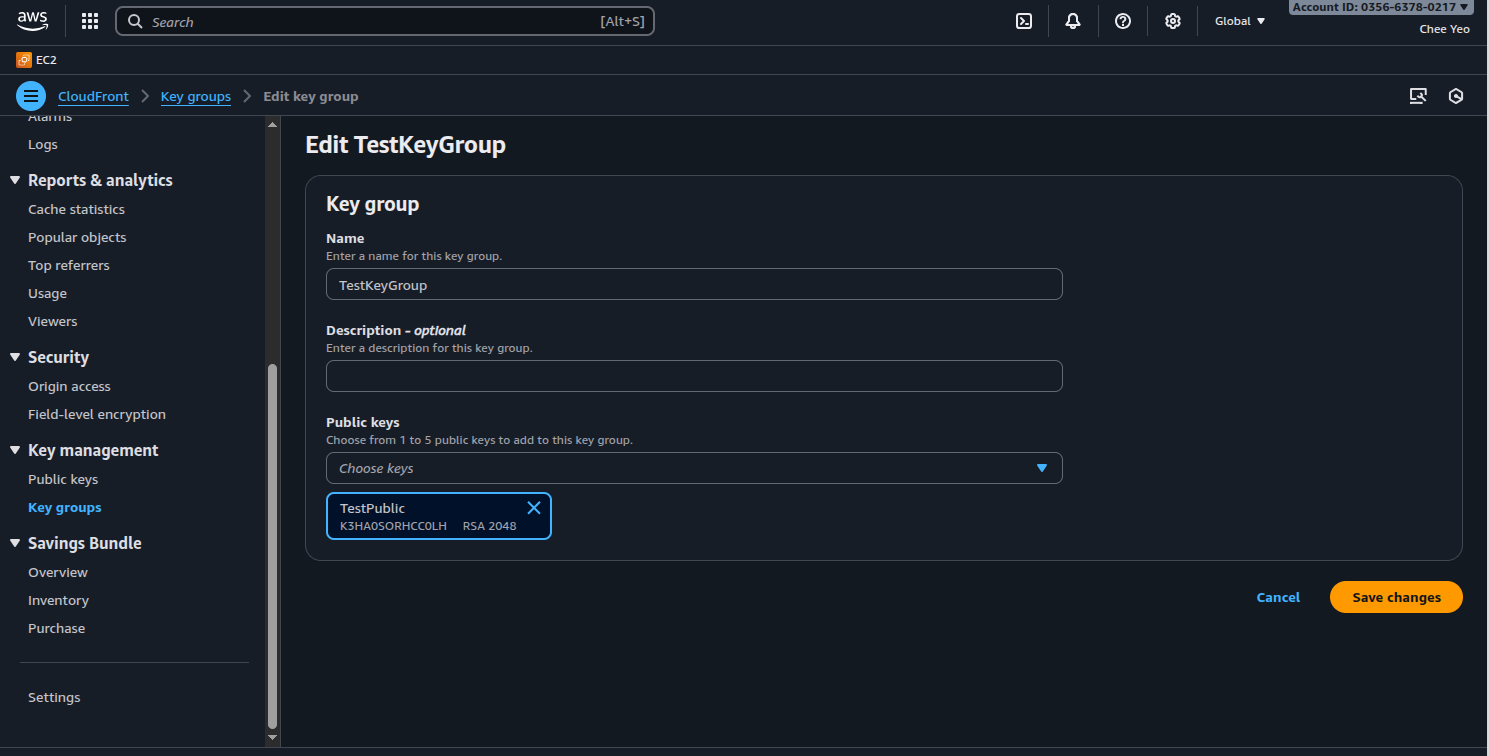Remove the TestPublic key with X
The height and width of the screenshot is (756, 1489).
[534, 508]
